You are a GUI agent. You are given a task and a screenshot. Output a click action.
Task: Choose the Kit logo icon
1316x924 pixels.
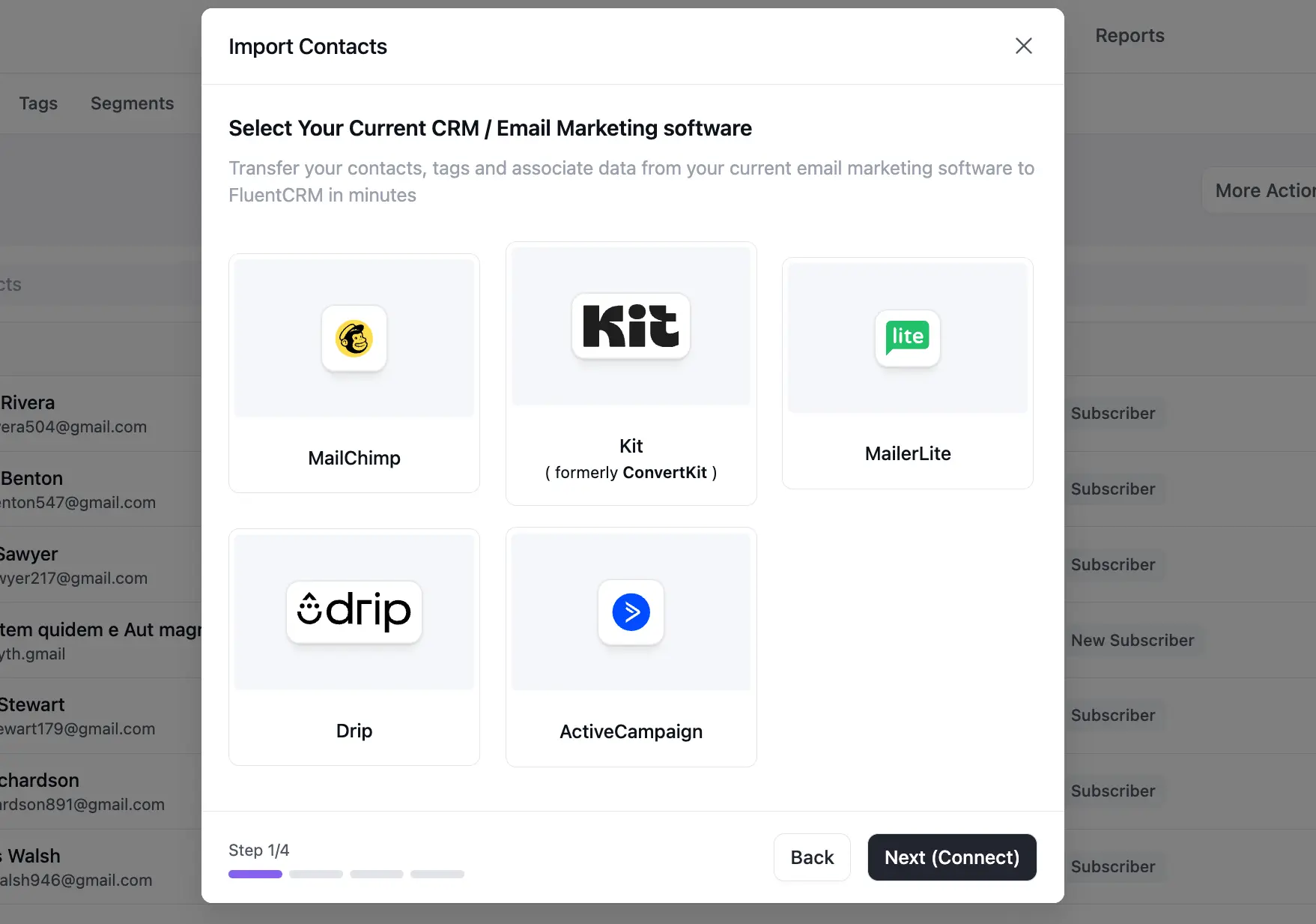[x=631, y=326]
